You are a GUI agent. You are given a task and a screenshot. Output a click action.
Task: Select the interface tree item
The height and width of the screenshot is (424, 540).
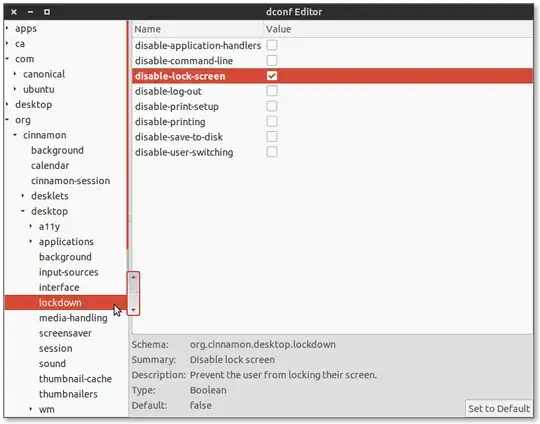59,287
